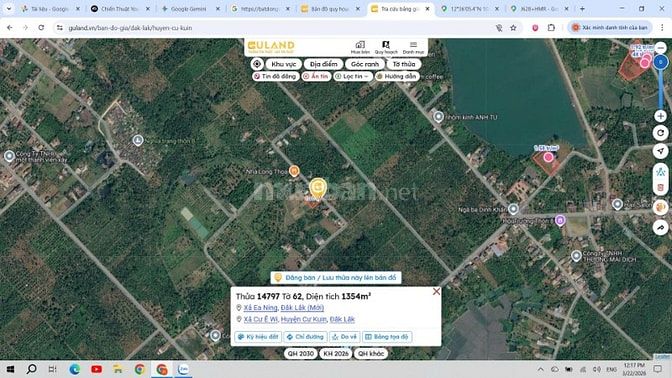Go back with the browser back arrow

[x=9, y=27]
